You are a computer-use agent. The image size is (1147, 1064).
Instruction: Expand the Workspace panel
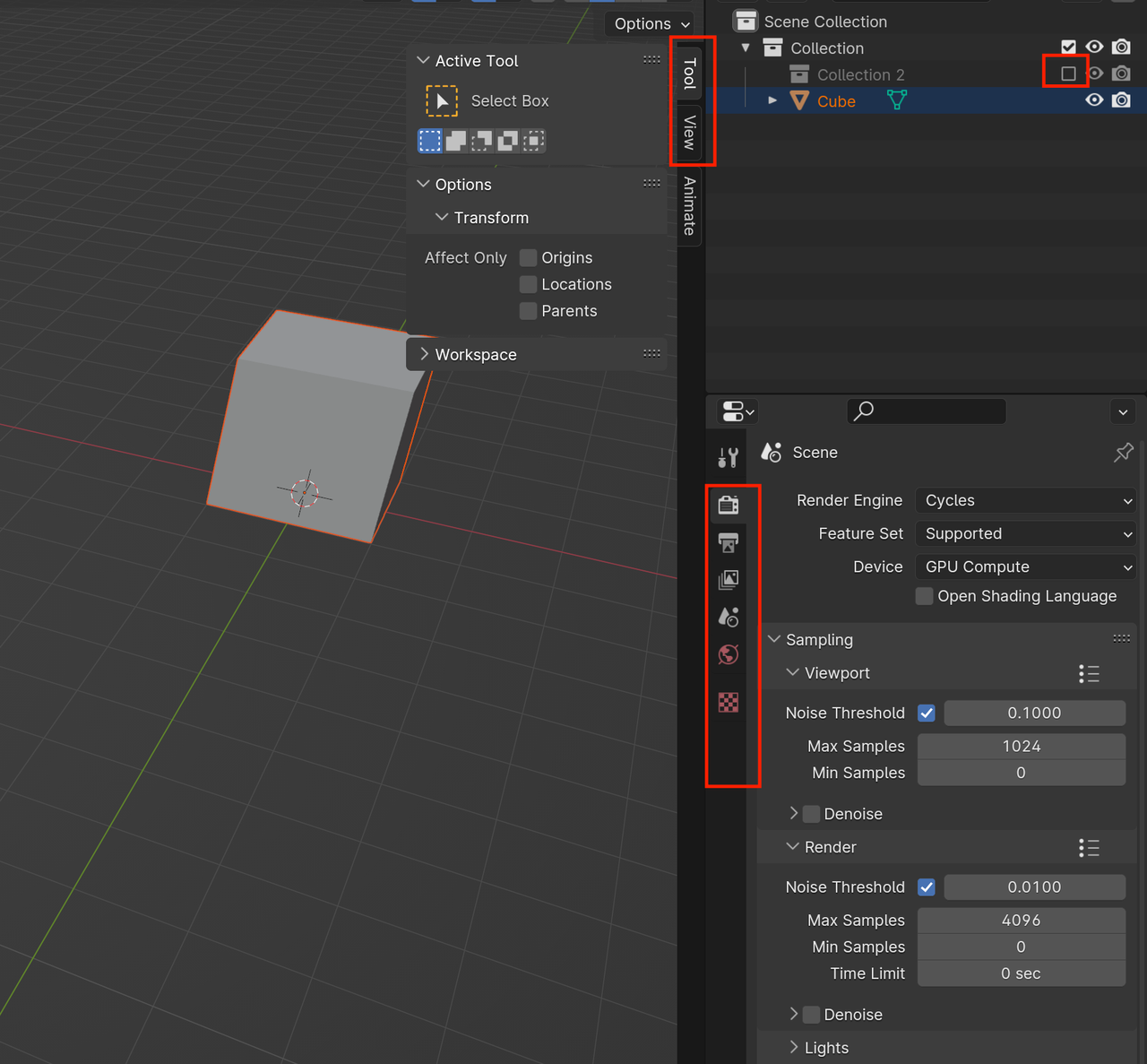(475, 355)
